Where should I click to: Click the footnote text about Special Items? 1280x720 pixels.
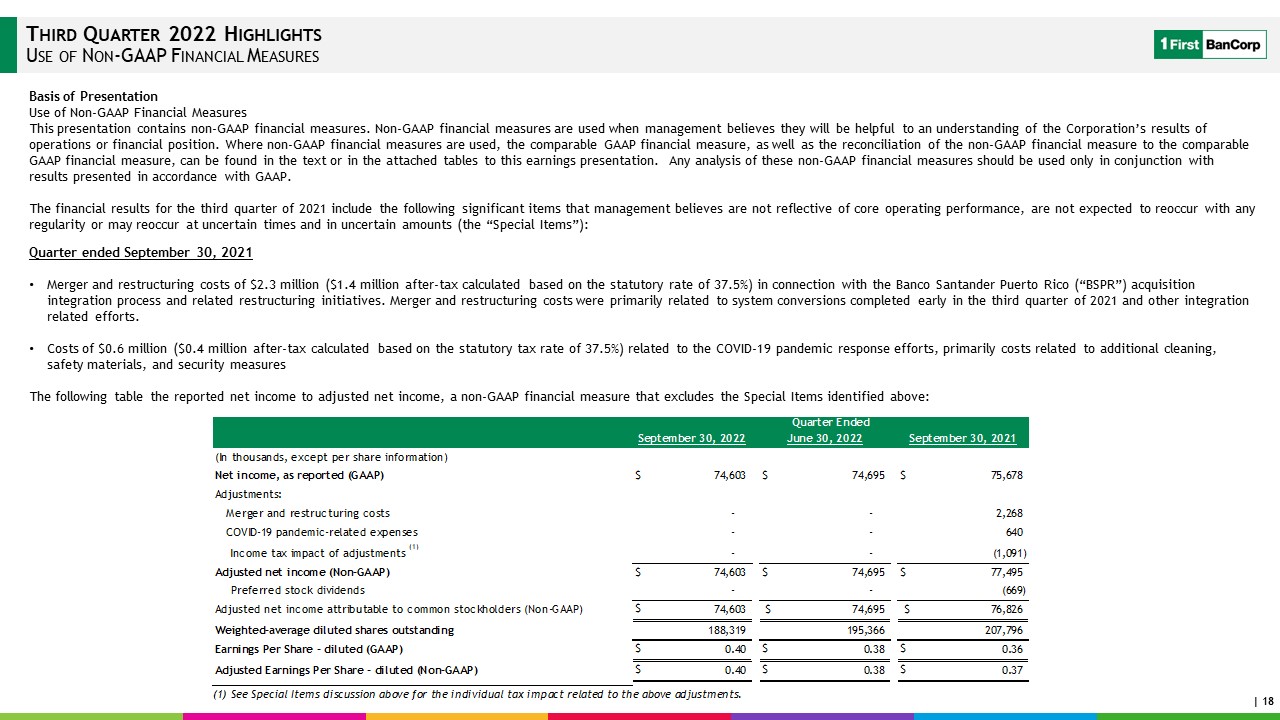(478, 694)
